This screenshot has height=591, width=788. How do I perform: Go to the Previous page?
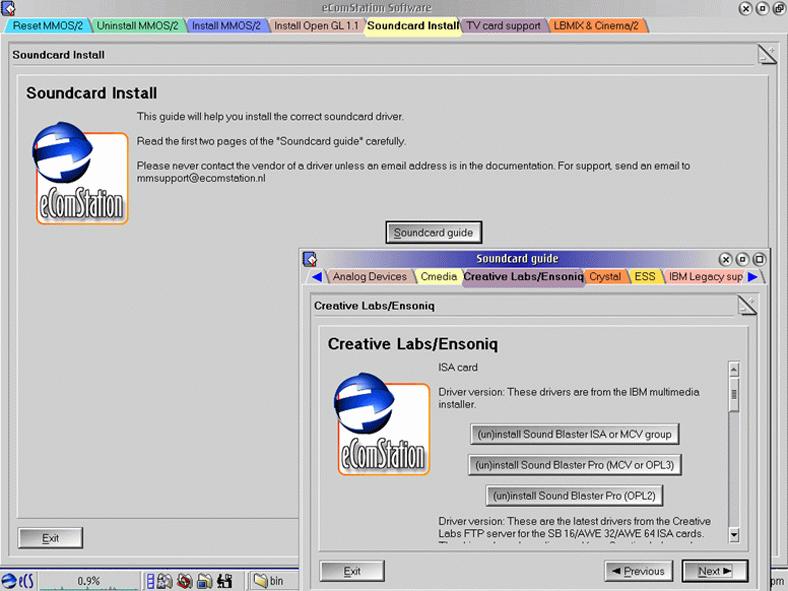[x=638, y=571]
